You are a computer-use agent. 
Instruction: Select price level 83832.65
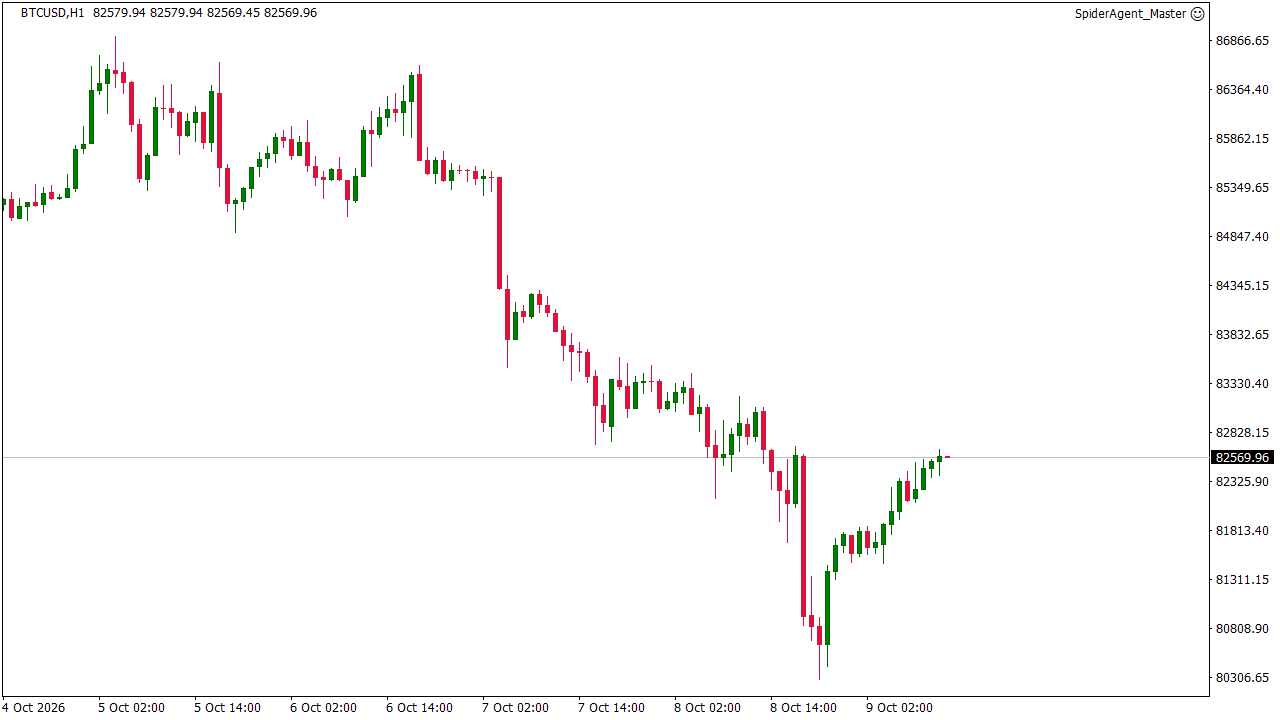pos(1241,335)
